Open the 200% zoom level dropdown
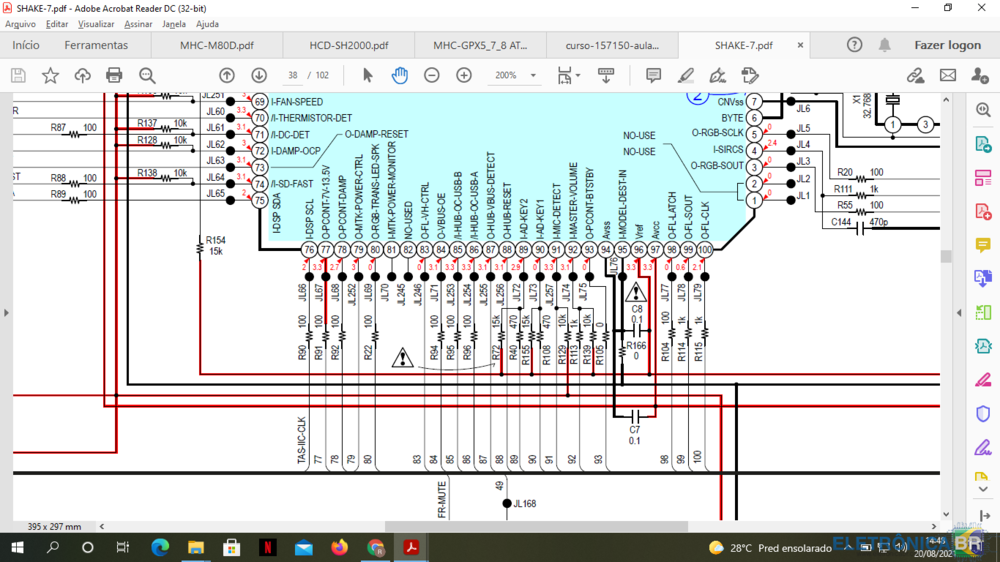Viewport: 1000px width, 562px height. [533, 76]
